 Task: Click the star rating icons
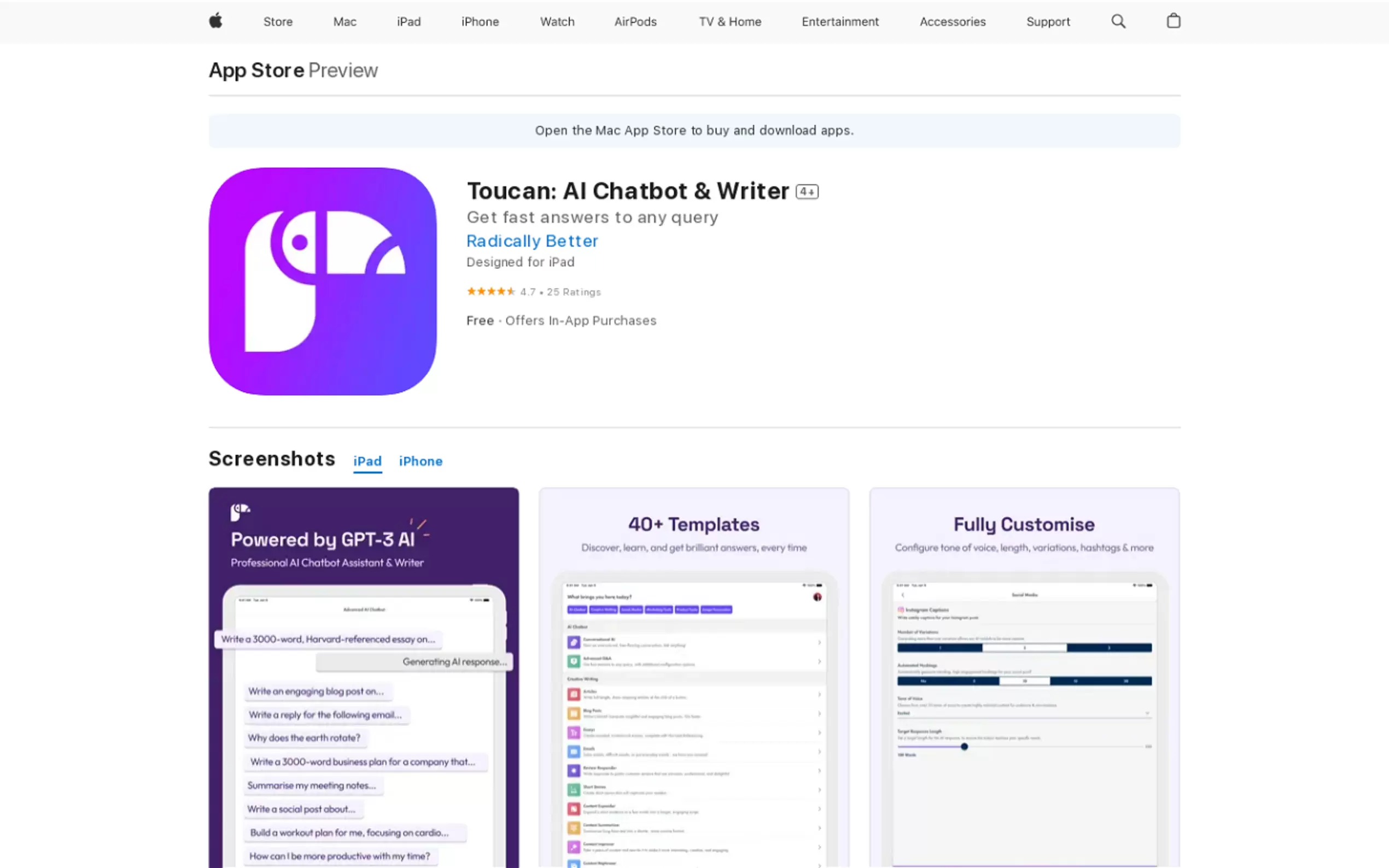491,292
